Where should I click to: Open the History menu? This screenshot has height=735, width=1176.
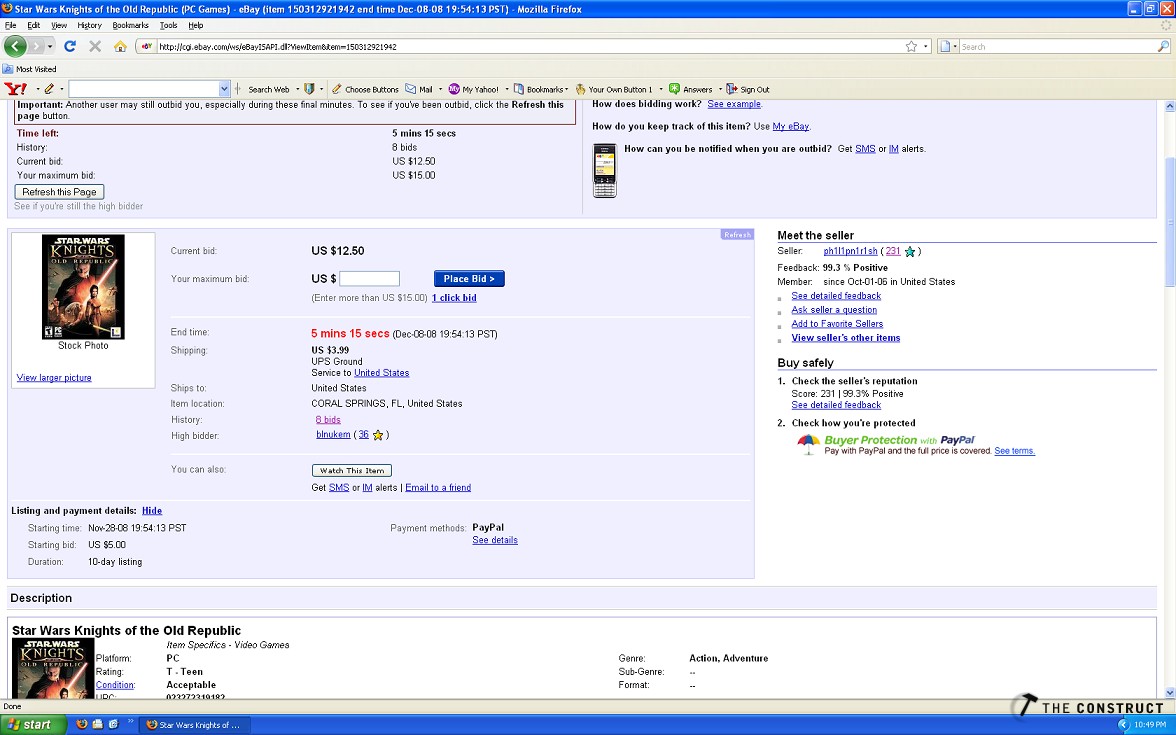89,26
